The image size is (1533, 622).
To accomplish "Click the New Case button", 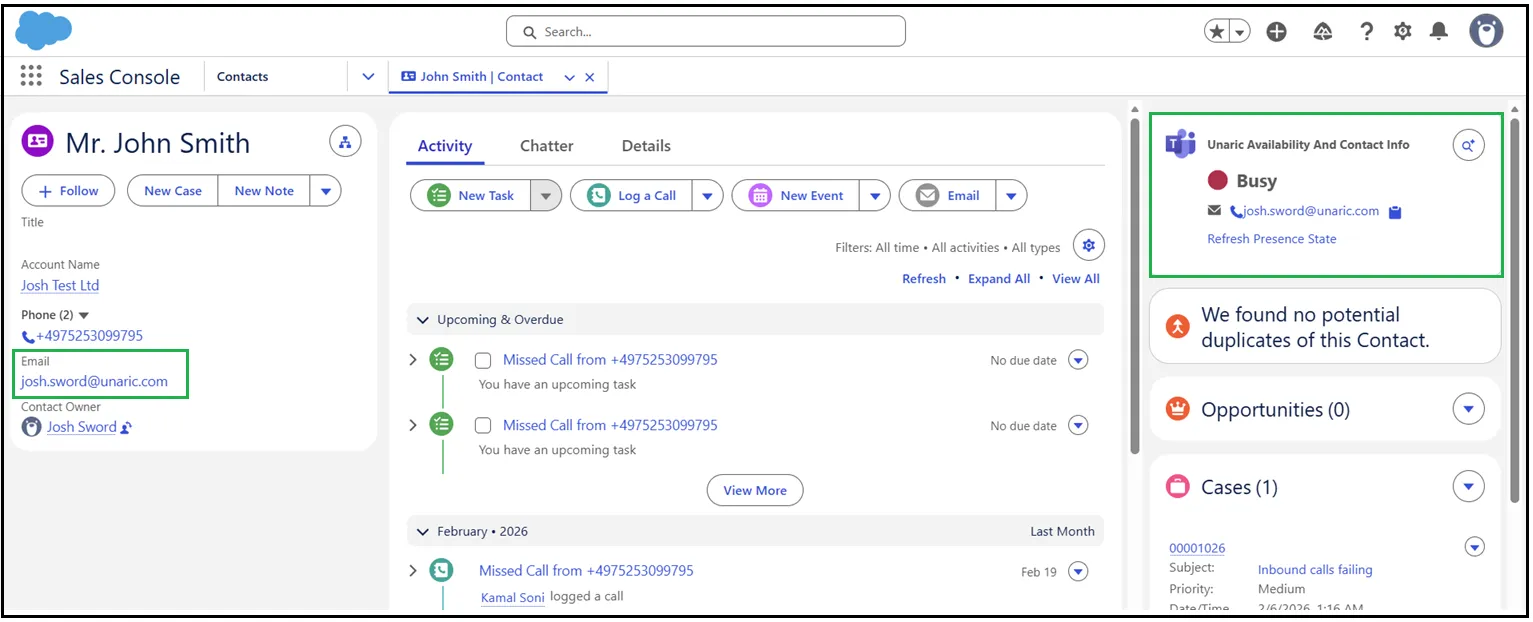I will (x=173, y=191).
